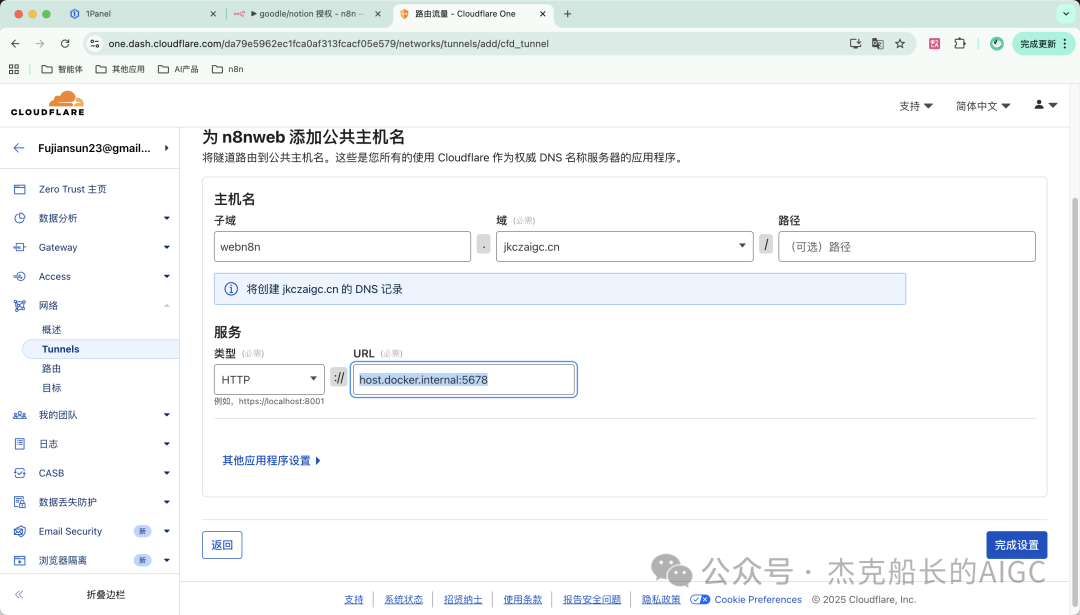
Task: Open the page translate icon in the address bar
Action: (878, 43)
